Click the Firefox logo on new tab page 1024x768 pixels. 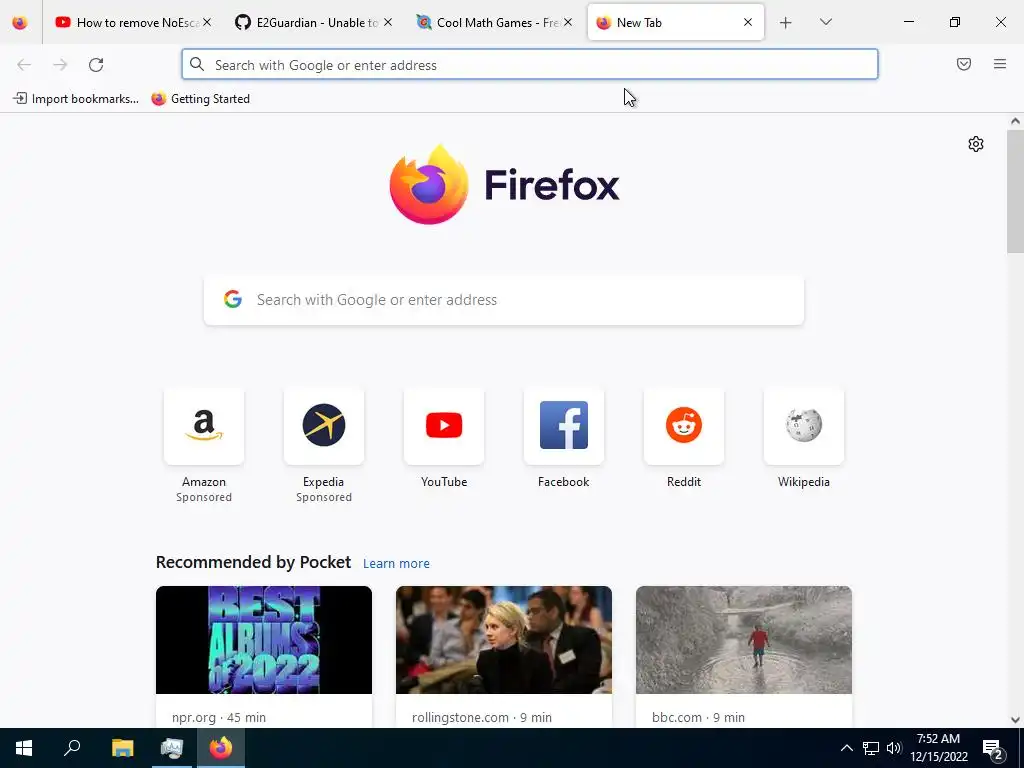[504, 185]
